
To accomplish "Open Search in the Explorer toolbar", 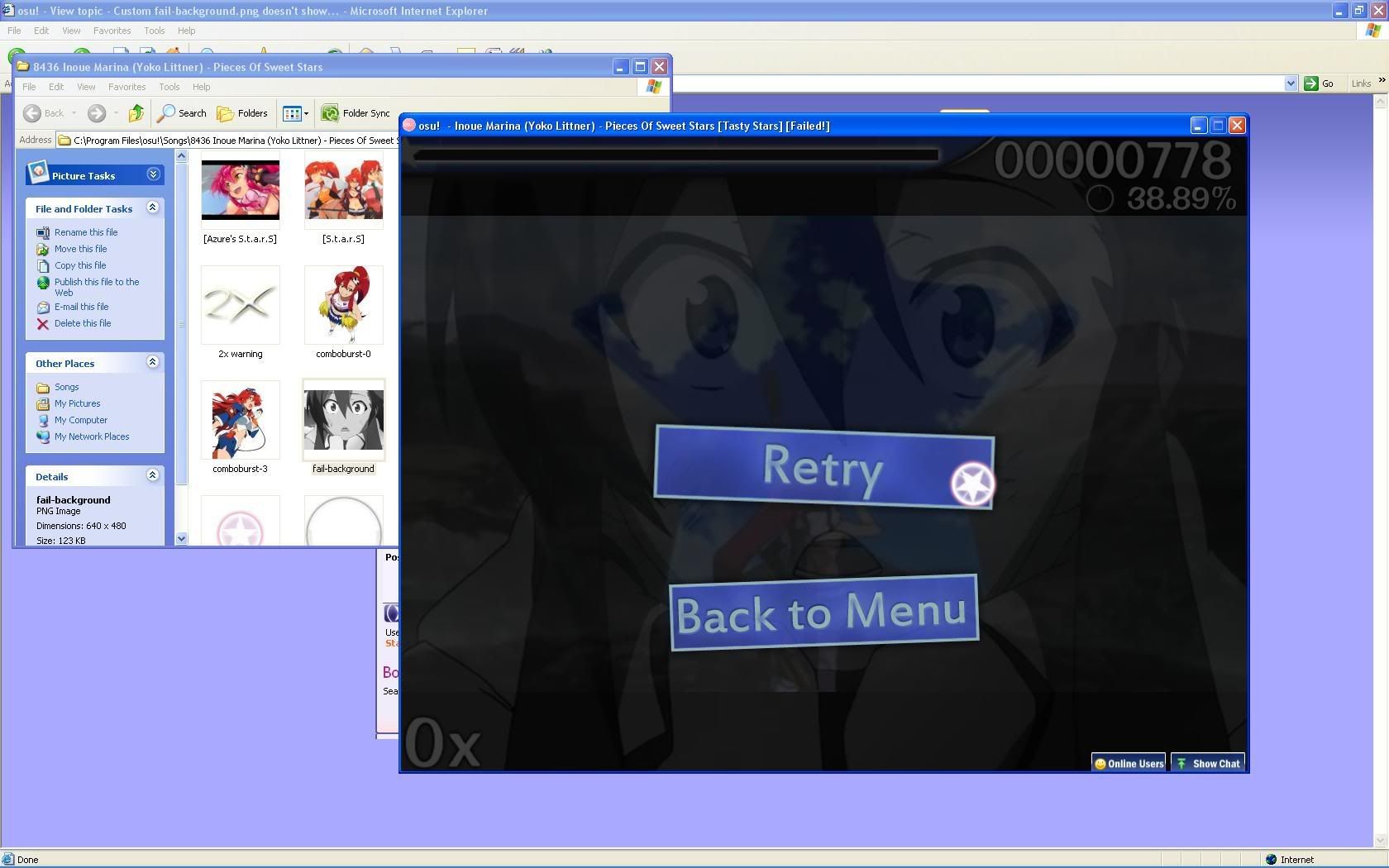I will 183,113.
